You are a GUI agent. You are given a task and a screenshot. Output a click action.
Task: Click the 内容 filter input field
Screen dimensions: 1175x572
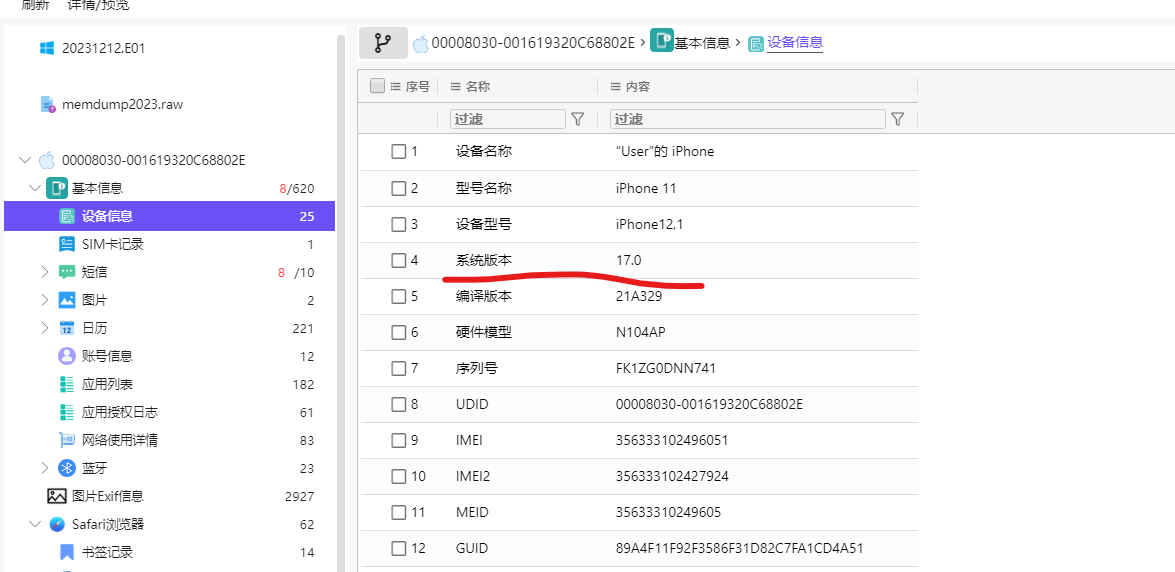[x=747, y=119]
